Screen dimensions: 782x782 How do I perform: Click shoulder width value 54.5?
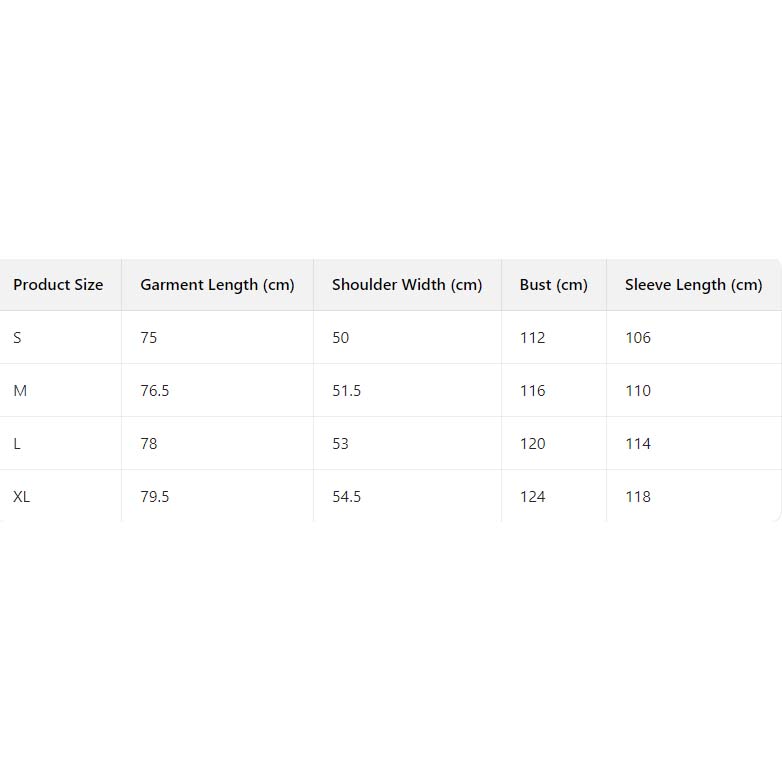(347, 497)
